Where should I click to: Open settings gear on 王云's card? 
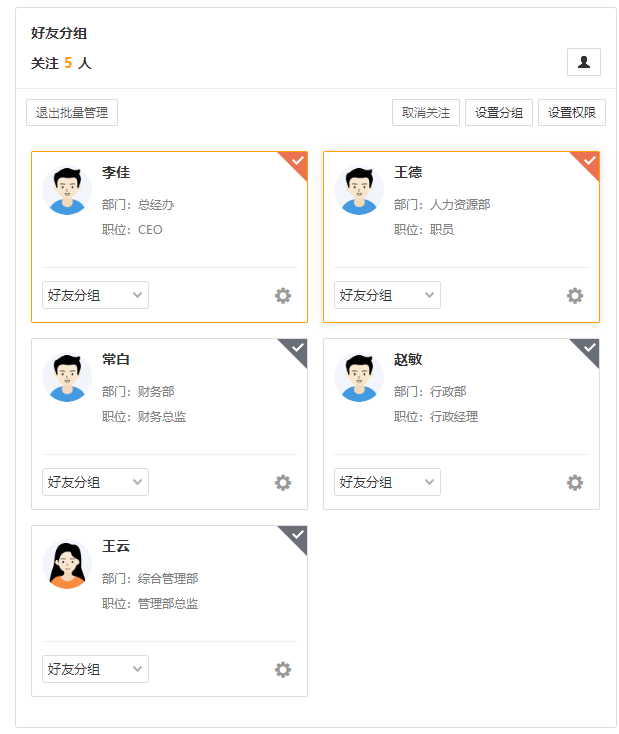tap(283, 670)
